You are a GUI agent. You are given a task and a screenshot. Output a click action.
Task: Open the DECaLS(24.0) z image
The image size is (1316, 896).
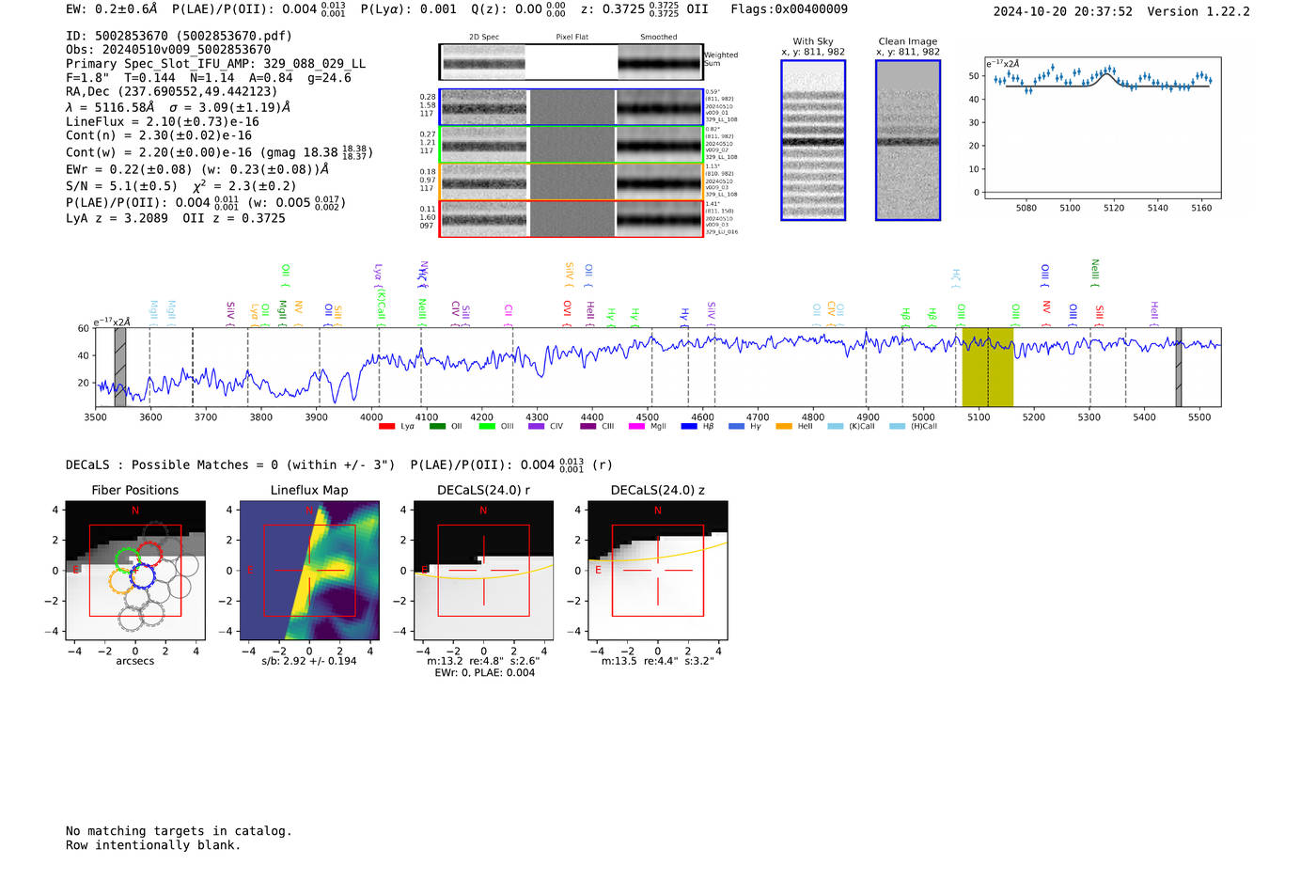(x=658, y=571)
